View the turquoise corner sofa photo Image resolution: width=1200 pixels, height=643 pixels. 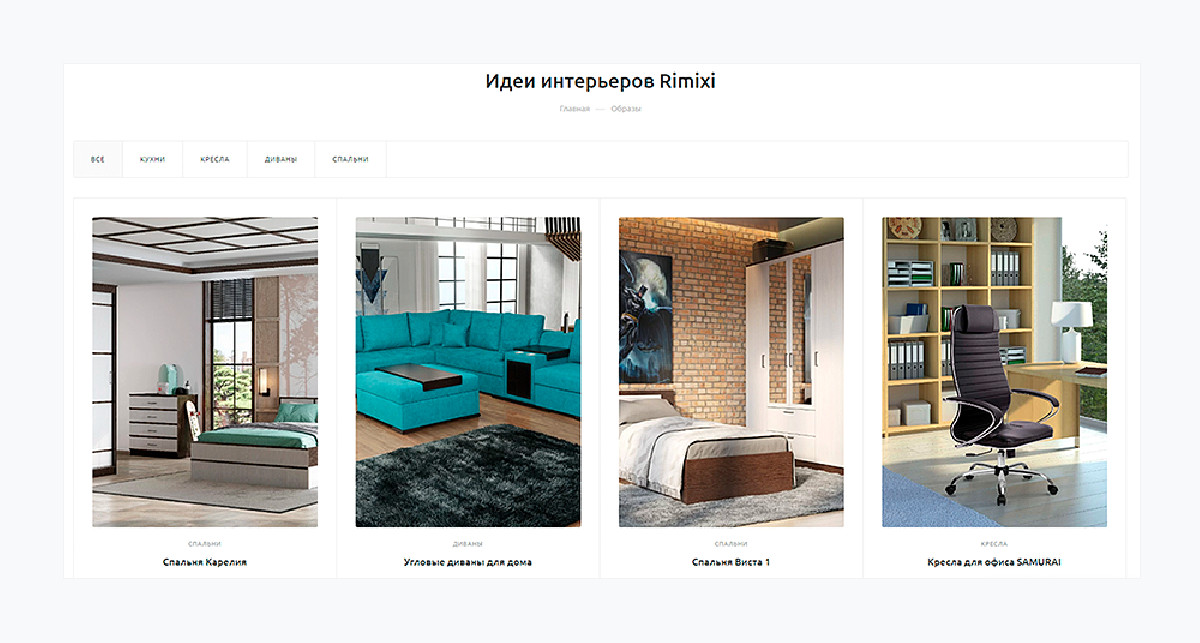point(468,372)
